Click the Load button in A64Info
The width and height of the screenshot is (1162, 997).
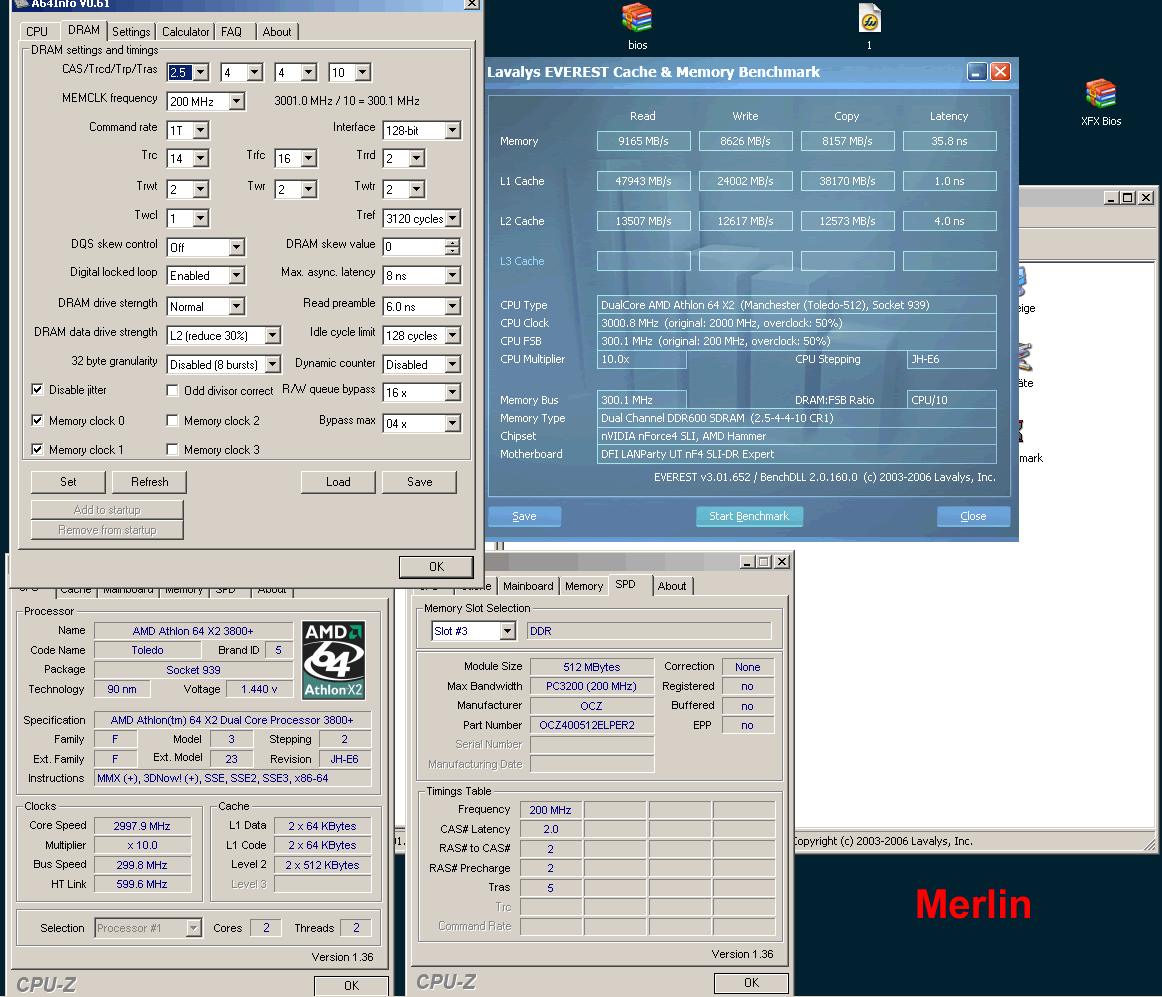pos(338,482)
